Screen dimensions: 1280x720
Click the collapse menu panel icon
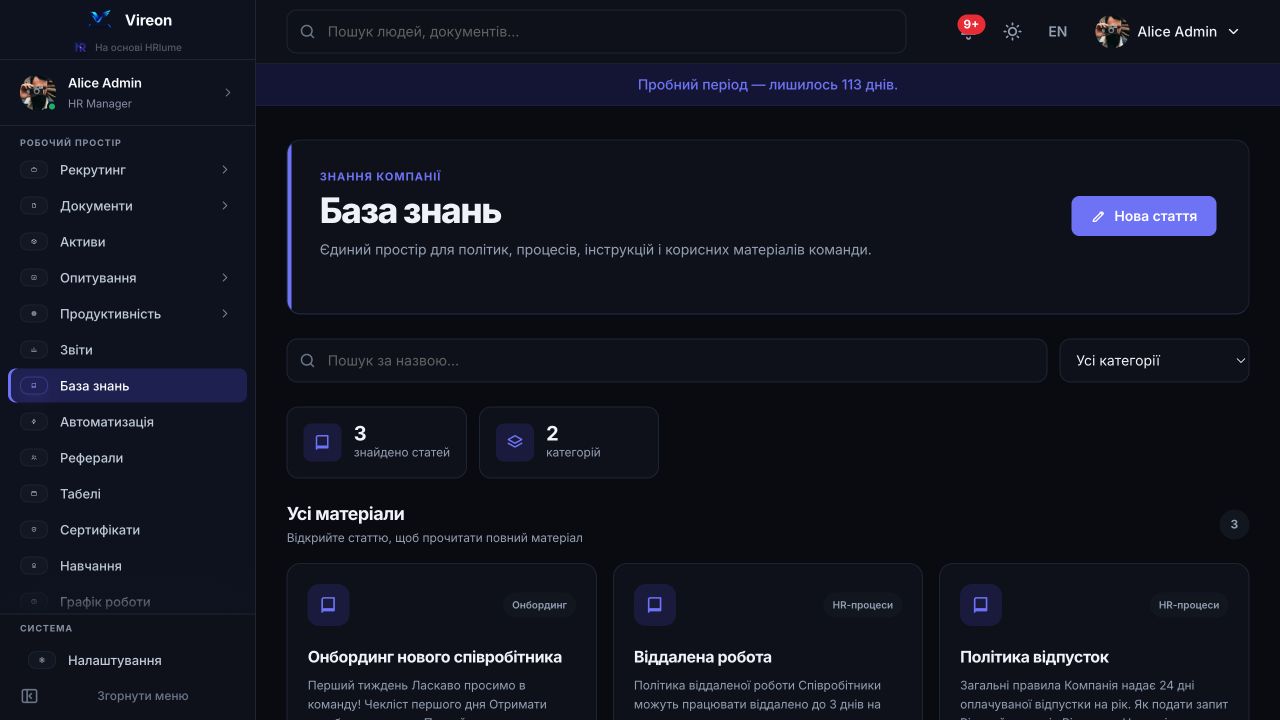(29, 696)
